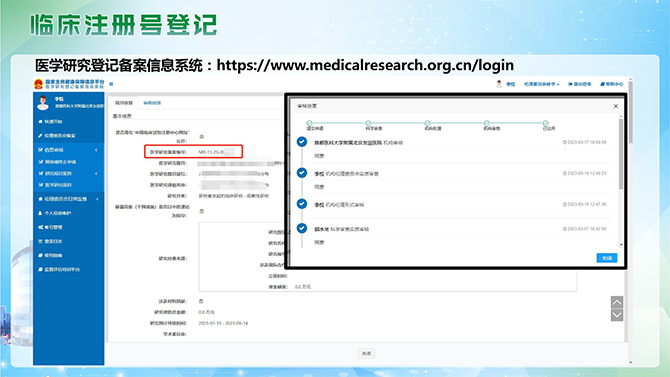Click the dialog's vertical scrollbar thumb
The image size is (670, 377).
[x=621, y=154]
